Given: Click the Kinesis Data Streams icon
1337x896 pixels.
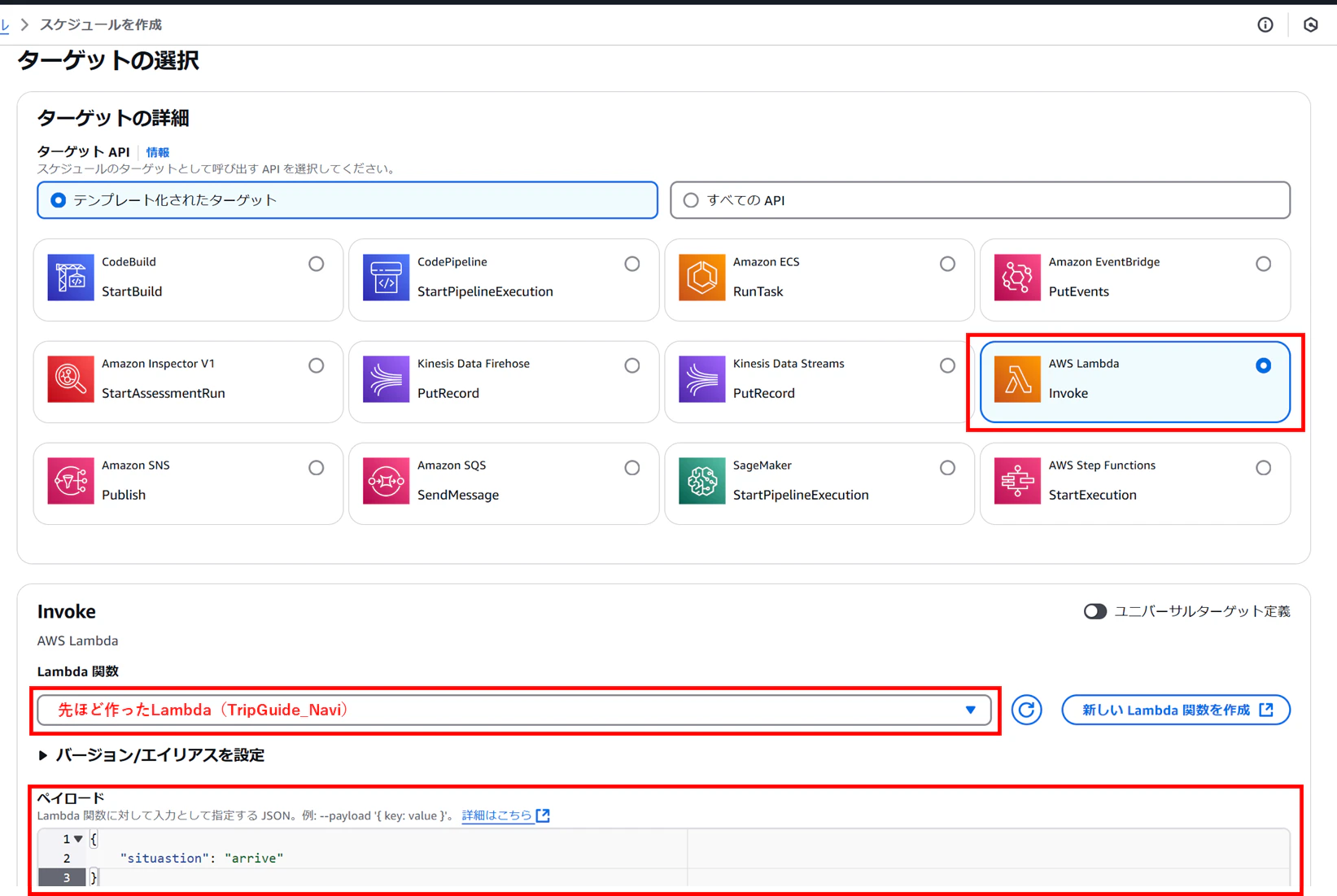Looking at the screenshot, I should pyautogui.click(x=701, y=379).
